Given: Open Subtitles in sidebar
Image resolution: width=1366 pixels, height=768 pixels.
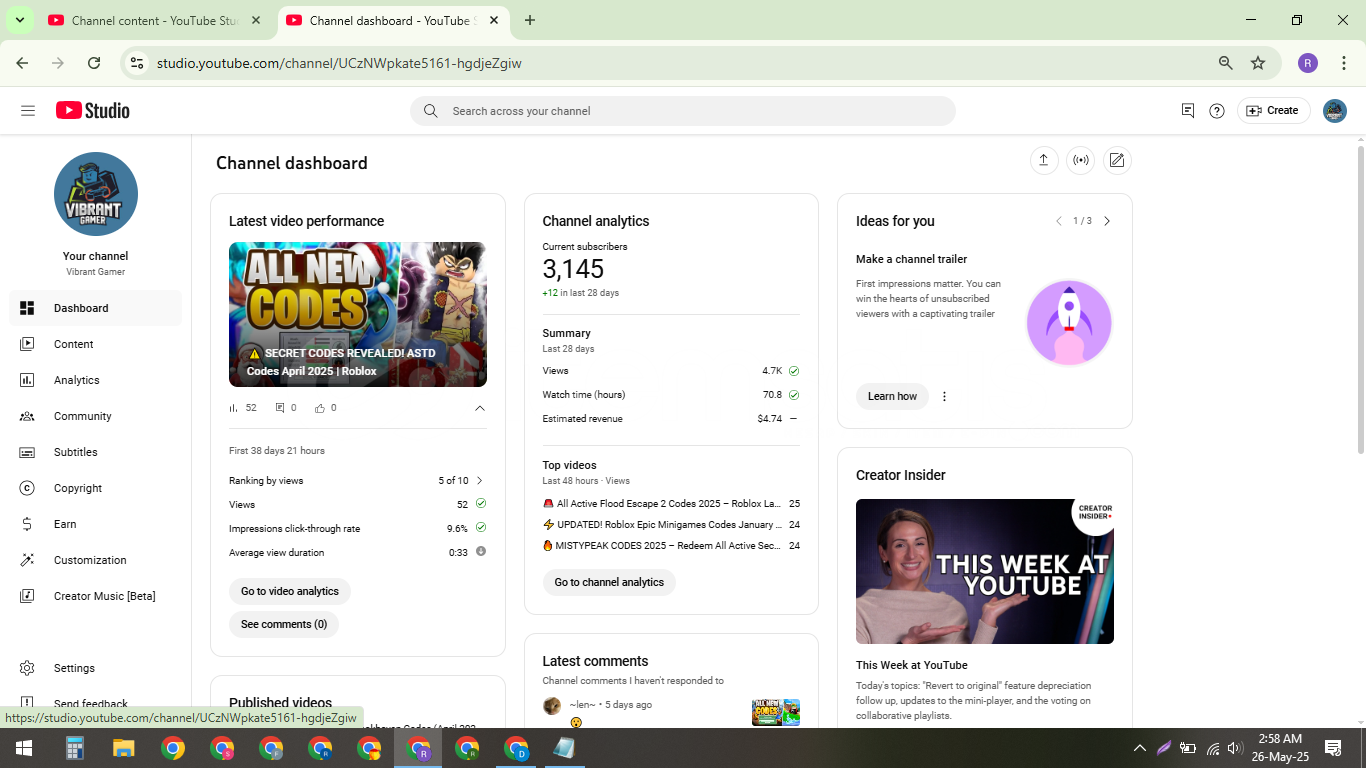Looking at the screenshot, I should click(96, 452).
